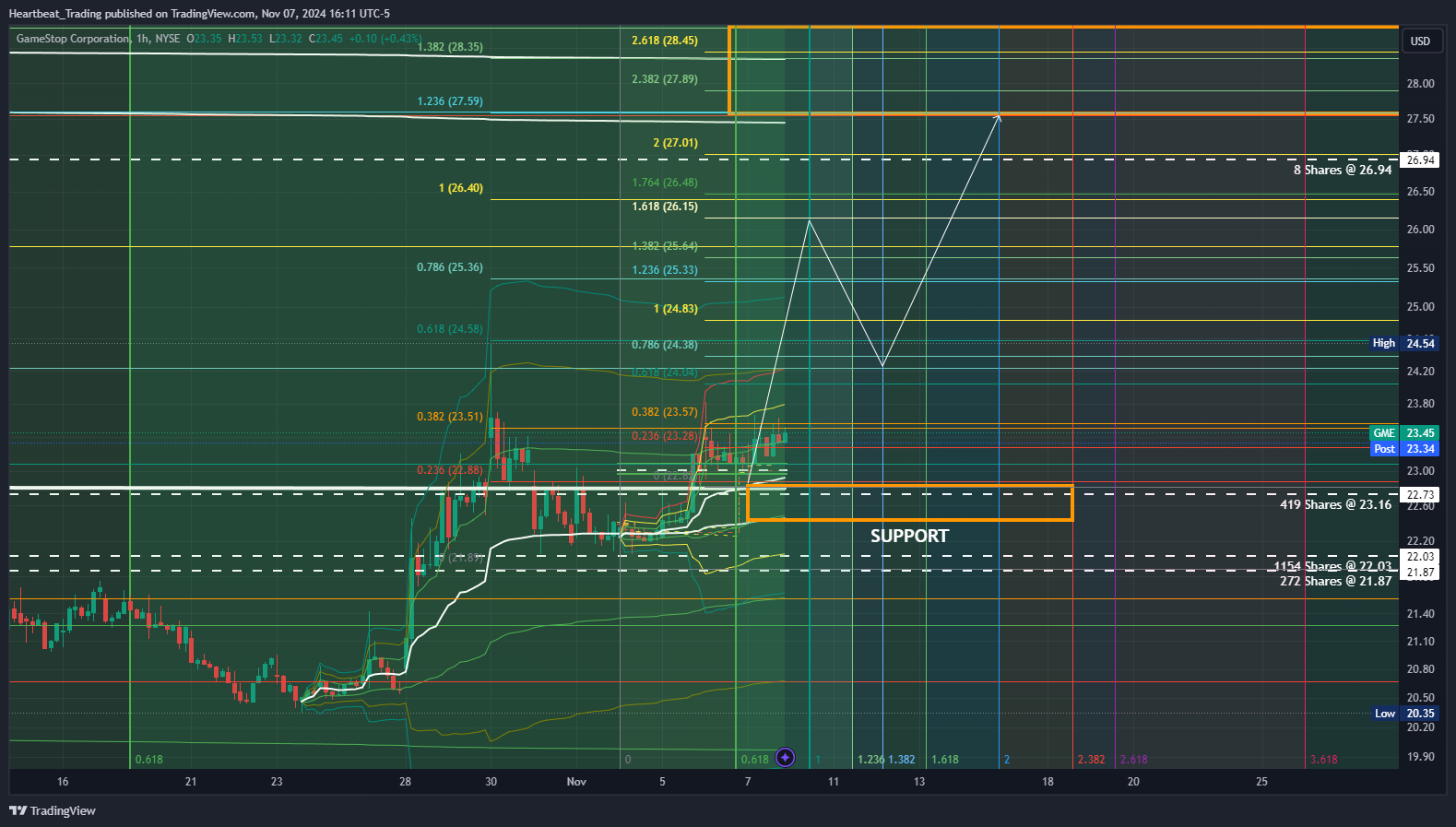Screen dimensions: 1456x827
Task: Click the TradingView logo
Action: click(53, 810)
